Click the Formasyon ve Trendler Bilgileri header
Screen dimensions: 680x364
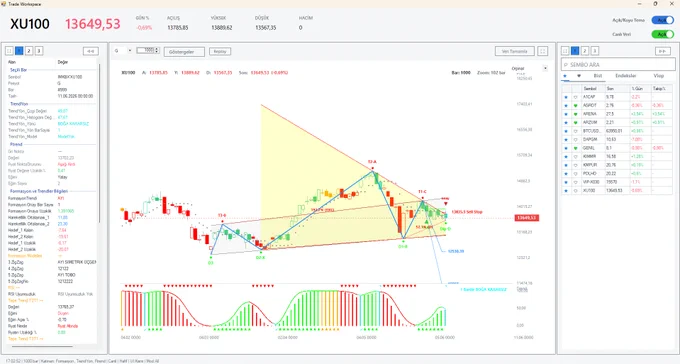pos(39,191)
